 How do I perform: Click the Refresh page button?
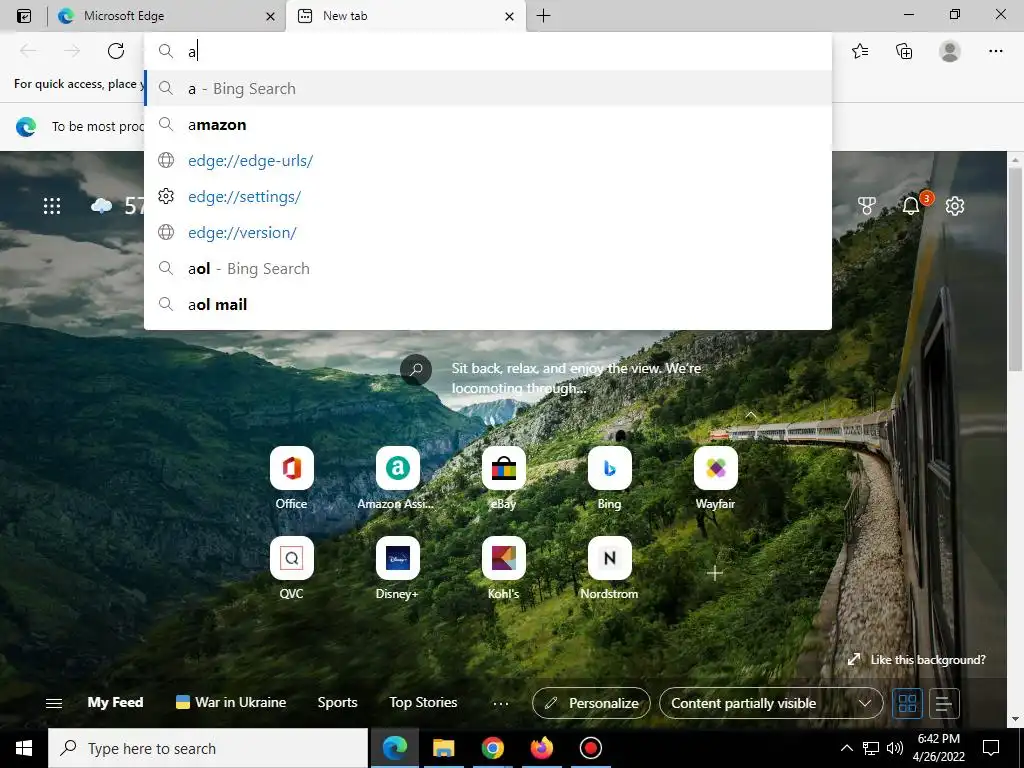pyautogui.click(x=116, y=51)
